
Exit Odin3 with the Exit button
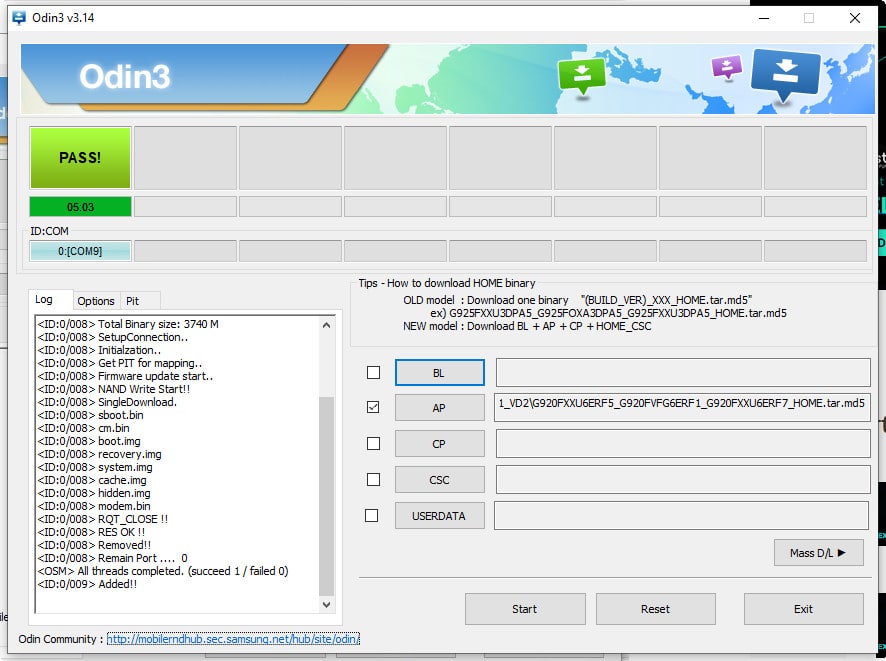(x=804, y=609)
